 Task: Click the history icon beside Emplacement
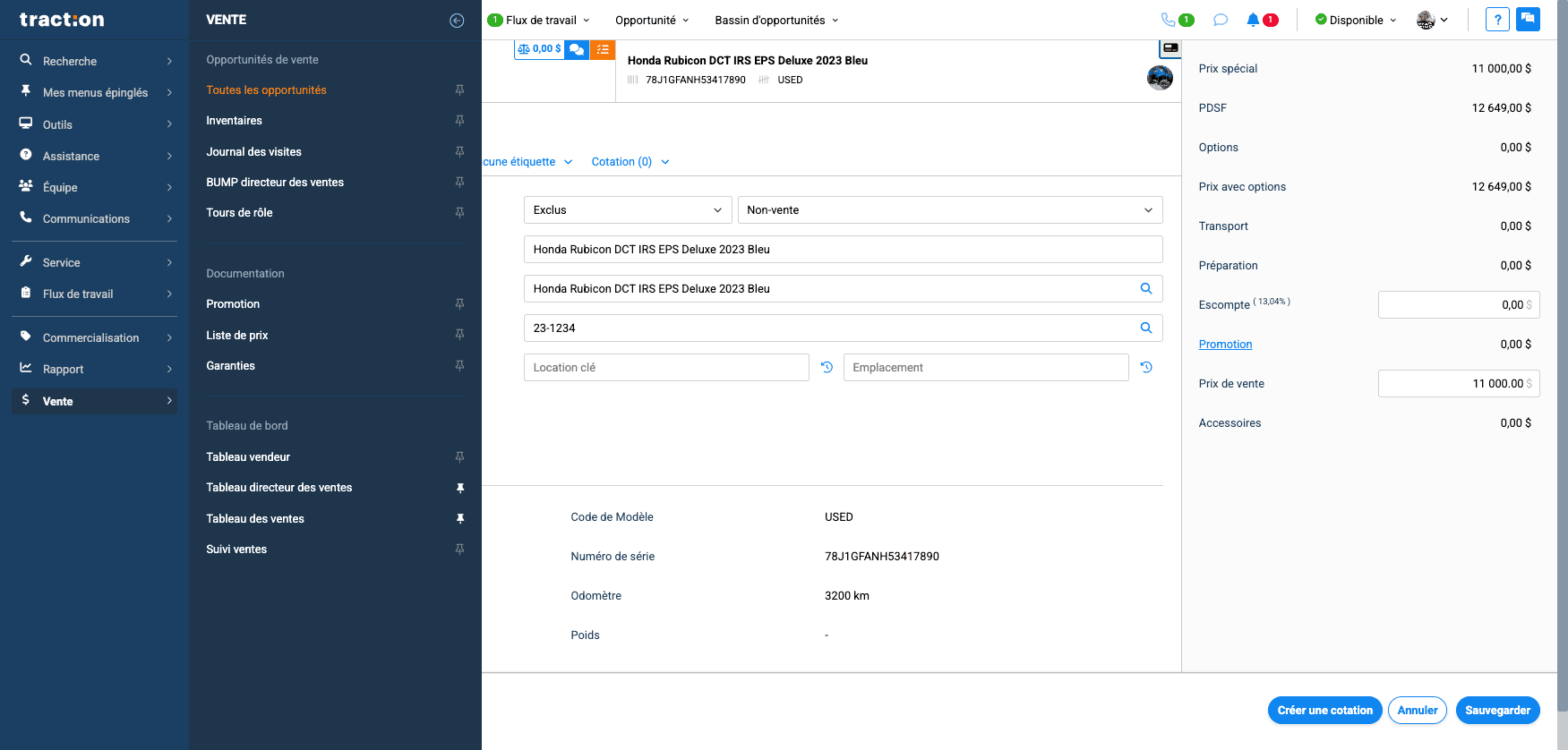pos(1146,368)
